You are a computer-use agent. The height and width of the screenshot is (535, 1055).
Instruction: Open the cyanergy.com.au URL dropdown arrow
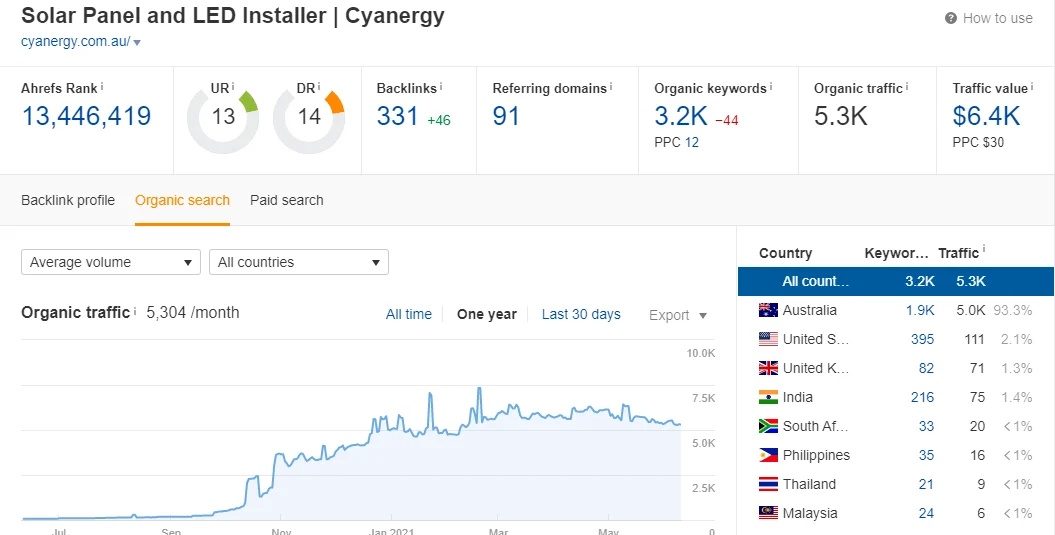point(137,42)
